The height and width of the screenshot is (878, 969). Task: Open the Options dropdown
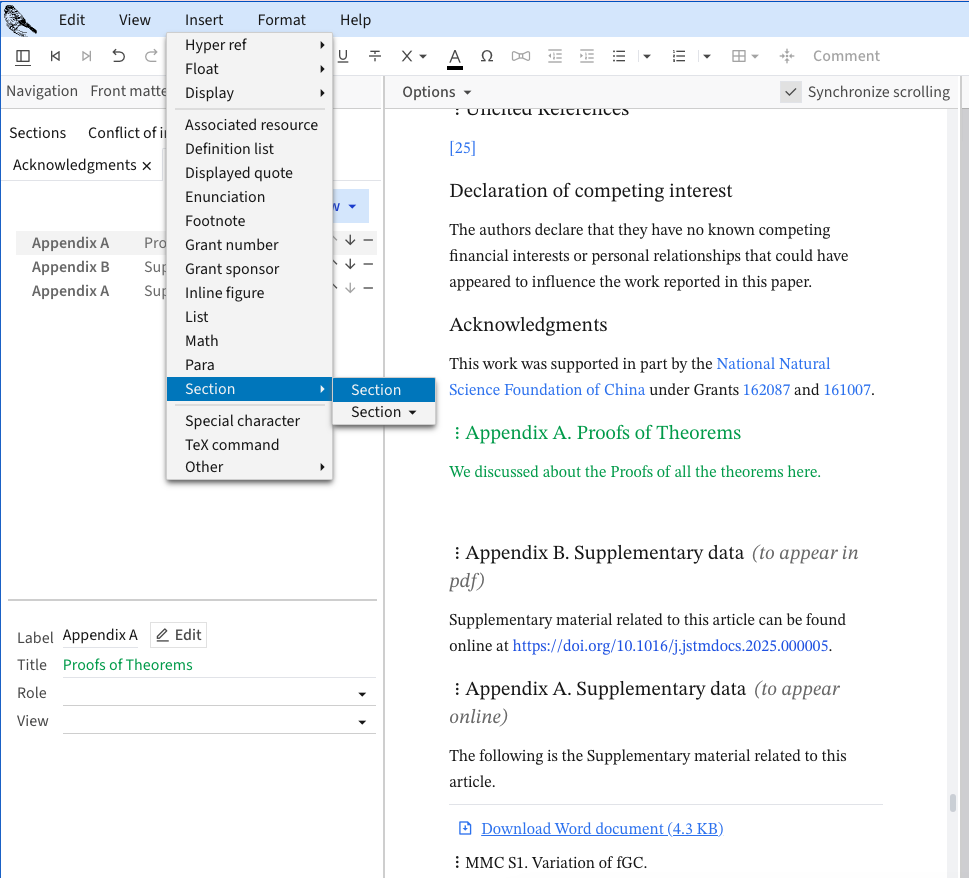point(436,92)
